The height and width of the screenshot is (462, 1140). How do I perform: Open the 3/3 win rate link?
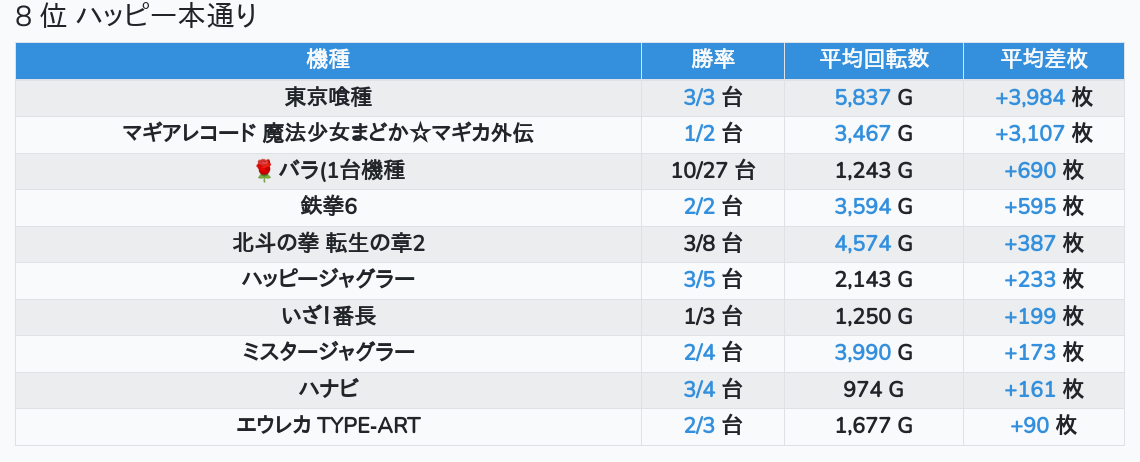699,98
